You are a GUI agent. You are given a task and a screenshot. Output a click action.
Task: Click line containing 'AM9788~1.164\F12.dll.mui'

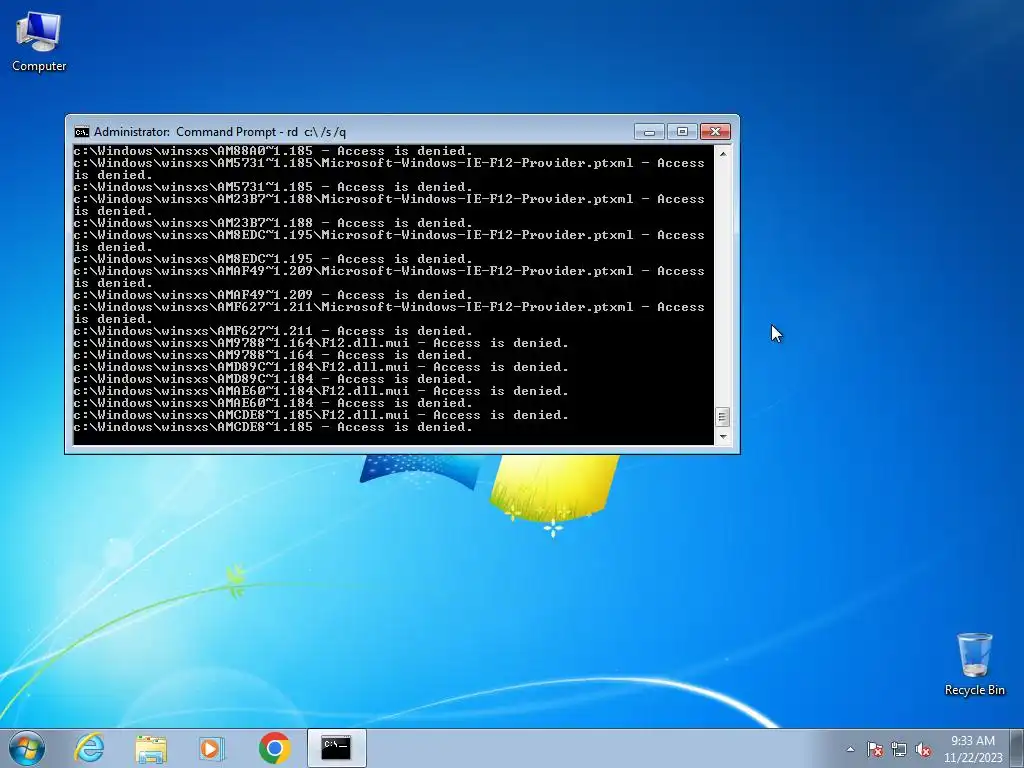[x=321, y=344]
